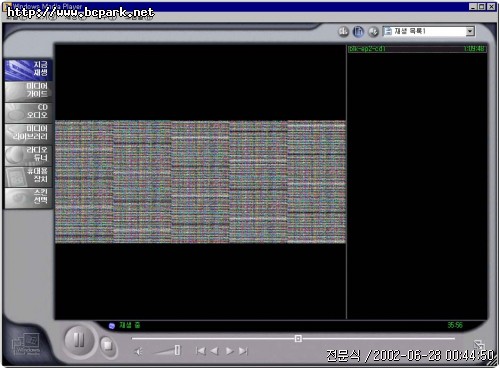Click the 재생 중 status text
Viewport: 500px width, 368px height.
130,325
